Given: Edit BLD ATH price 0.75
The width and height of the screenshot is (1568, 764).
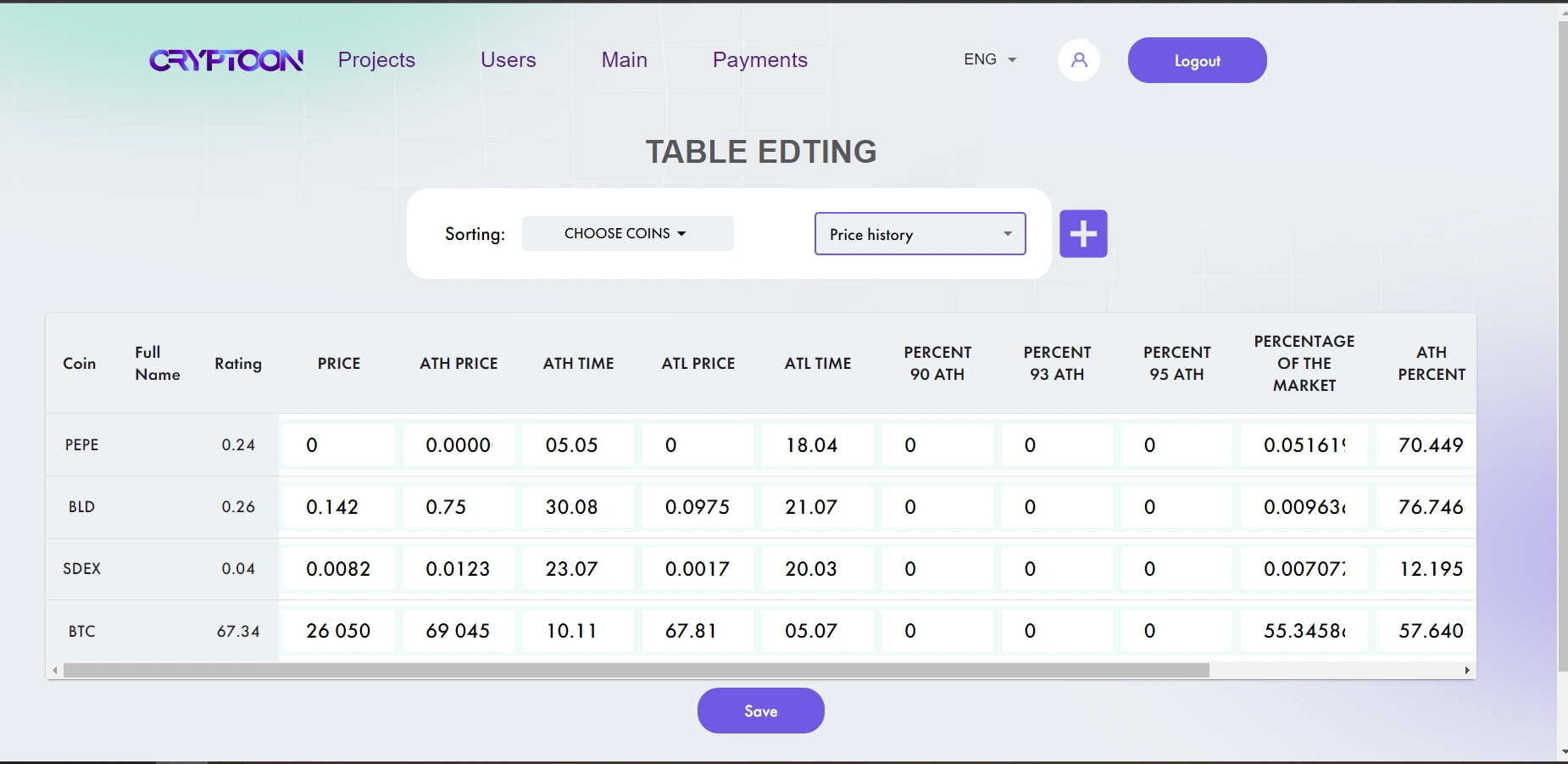Looking at the screenshot, I should click(x=459, y=507).
